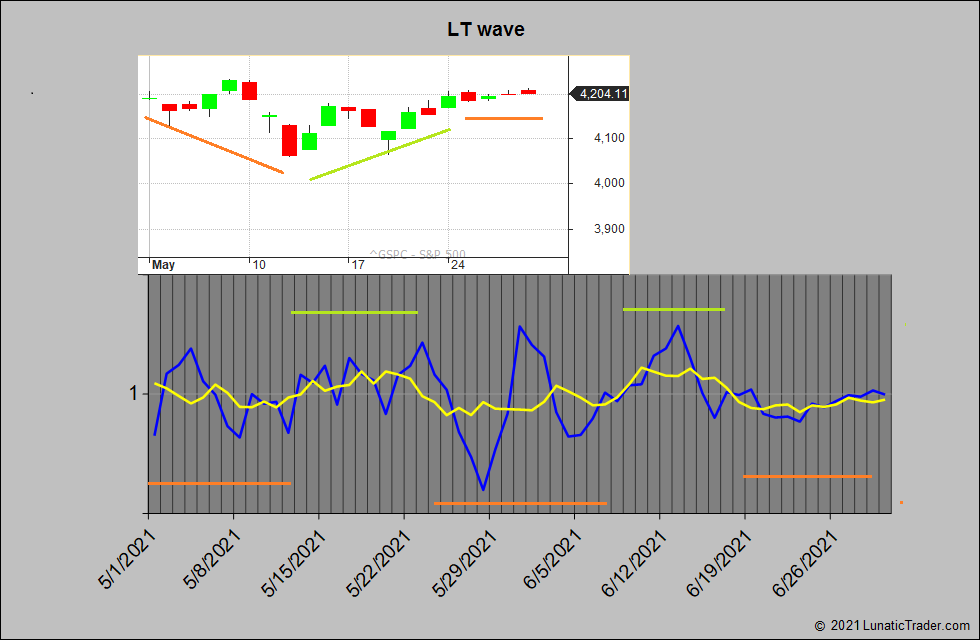The image size is (980, 640).
Task: Select the 17 date tick on candlestick chart
Action: coord(357,265)
